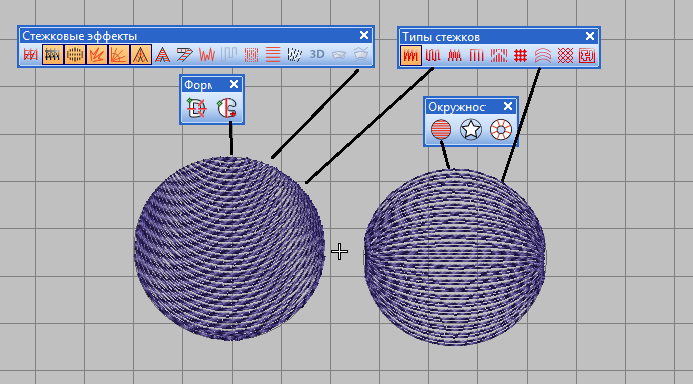Click the 3D stitch effect button
693x384 pixels.
pyautogui.click(x=317, y=54)
